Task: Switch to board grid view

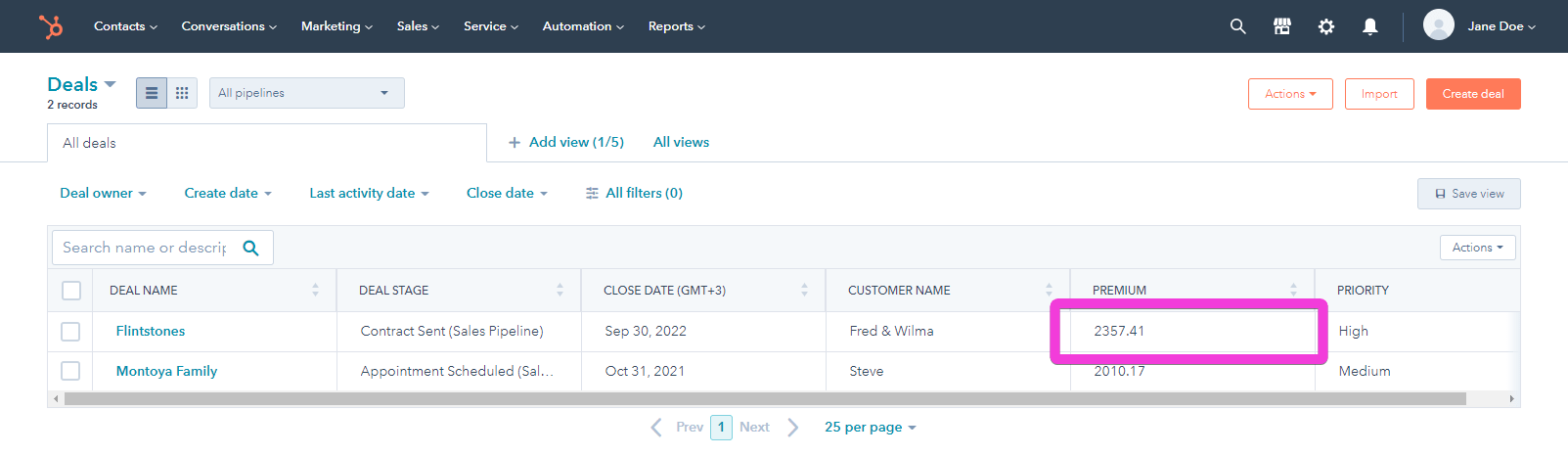Action: point(182,93)
